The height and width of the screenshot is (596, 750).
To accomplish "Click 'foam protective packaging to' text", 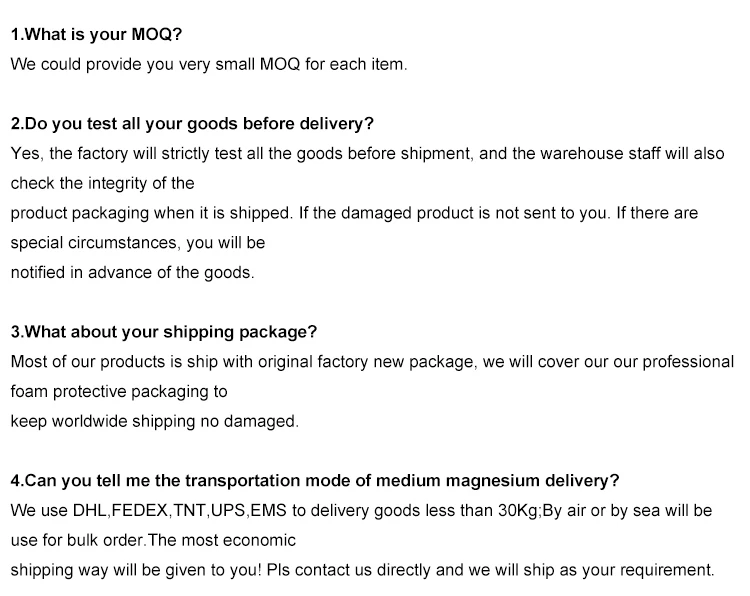I will point(119,391).
